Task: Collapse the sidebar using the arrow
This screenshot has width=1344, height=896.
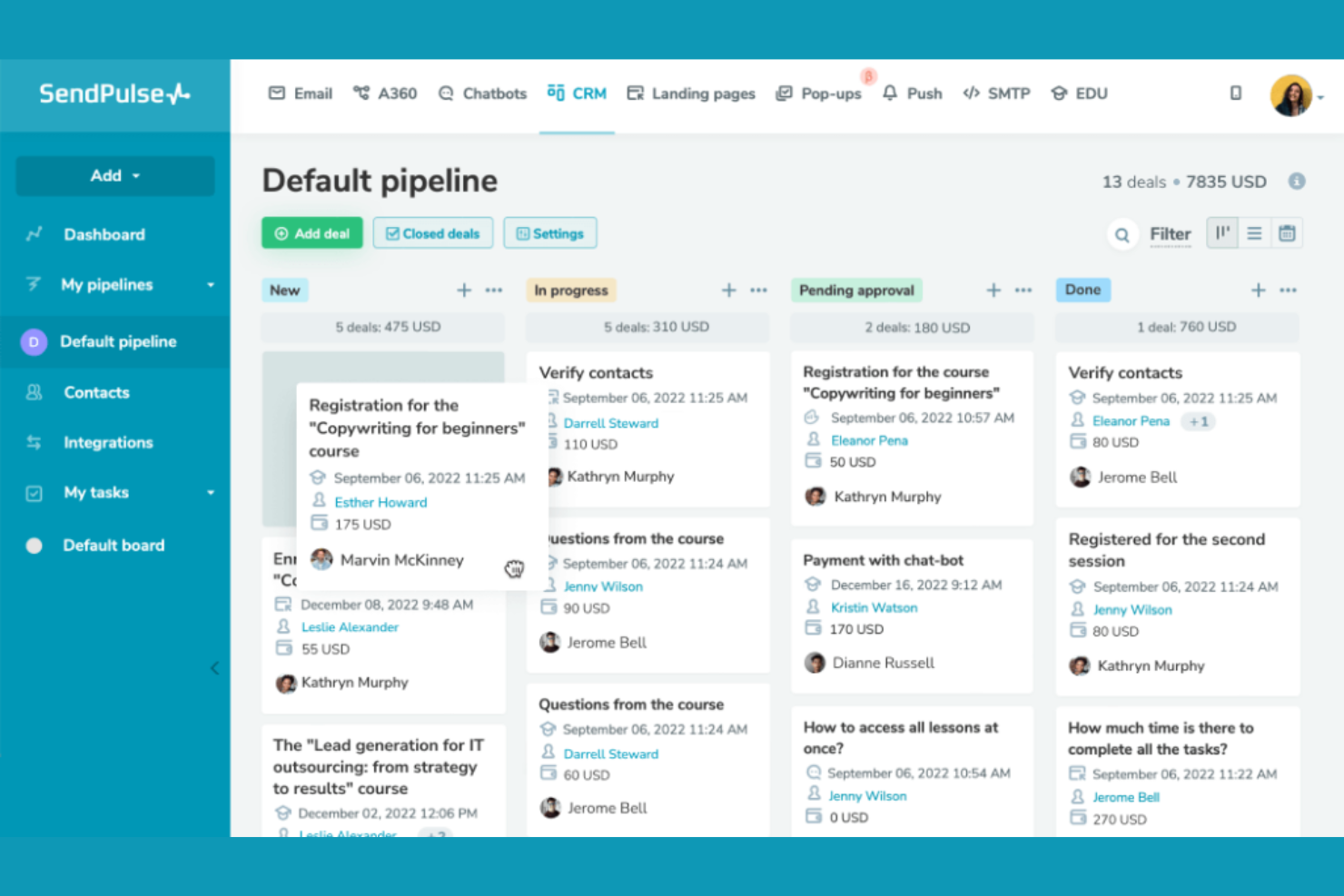Action: [x=214, y=668]
